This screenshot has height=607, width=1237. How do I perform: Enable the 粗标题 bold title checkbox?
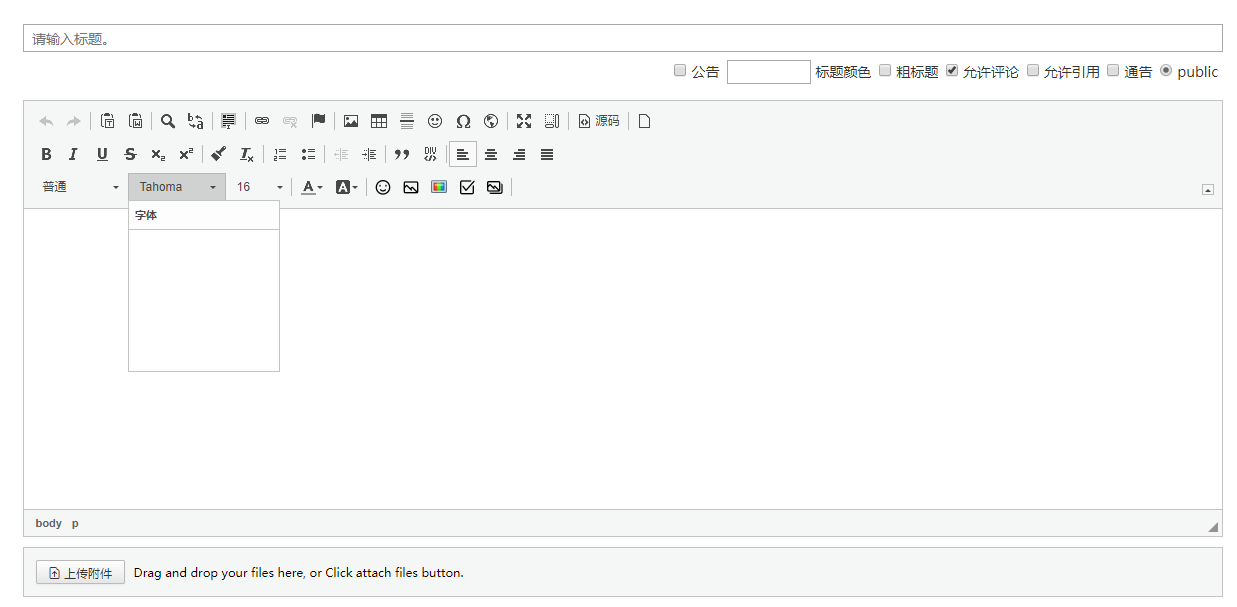885,70
